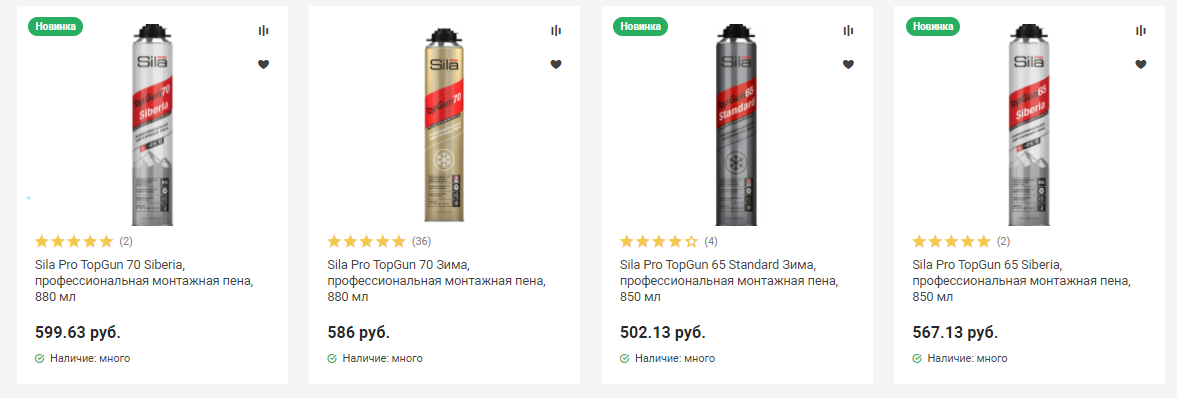1177x398 pixels.
Task: Heart the TopGun 65 Standard Зима item
Action: [x=848, y=65]
